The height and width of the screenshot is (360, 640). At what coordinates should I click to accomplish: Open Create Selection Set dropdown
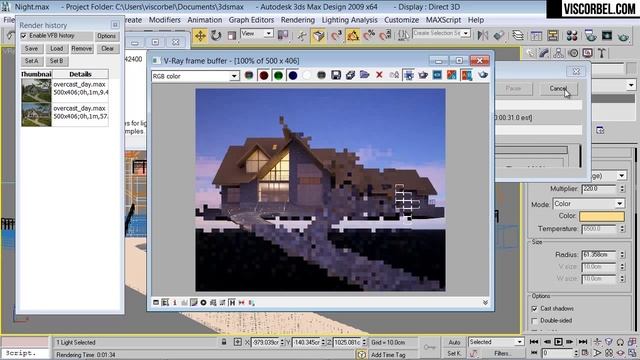(x=466, y=33)
